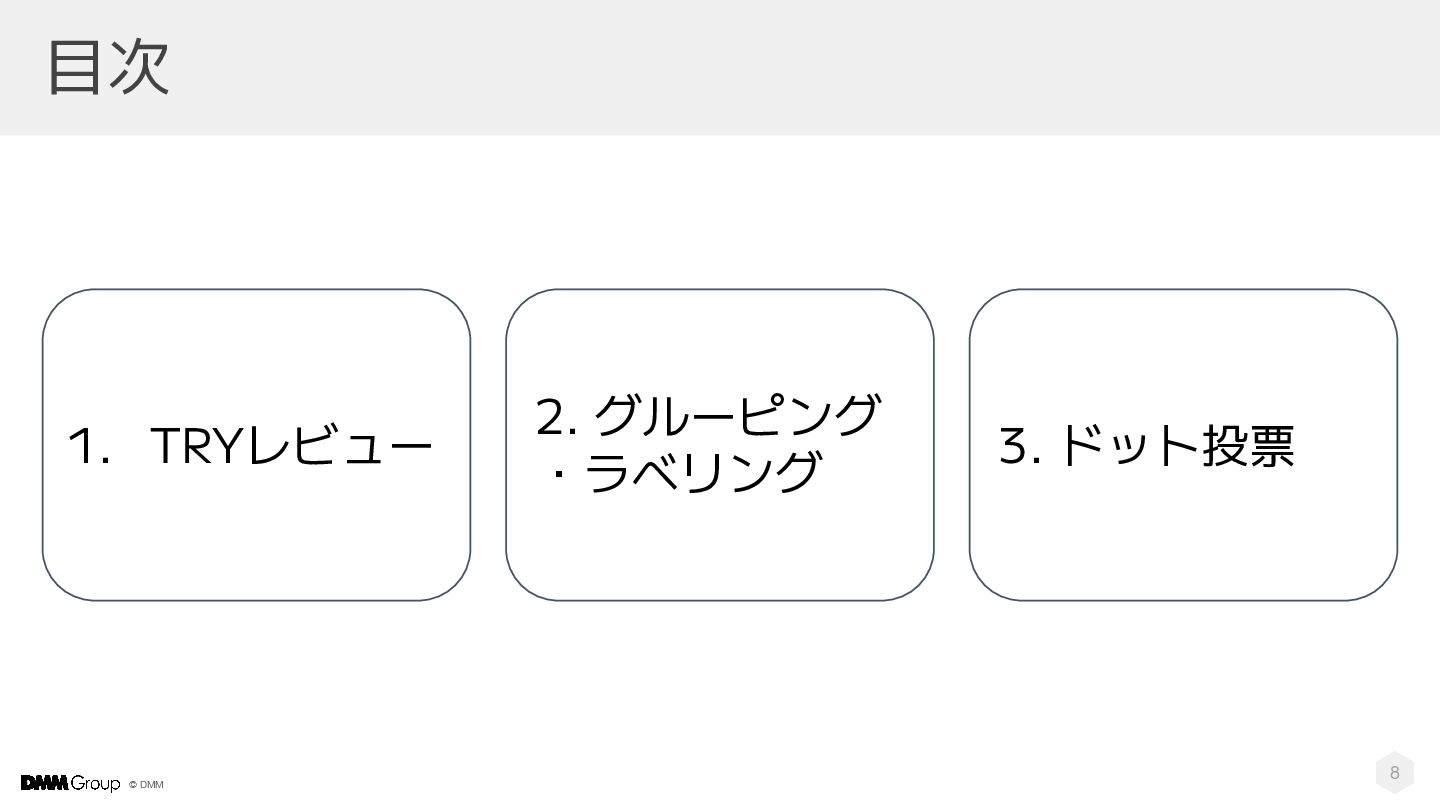Click the number 1. in the first box
Viewport: 1440px width, 810px height.
tap(88, 447)
